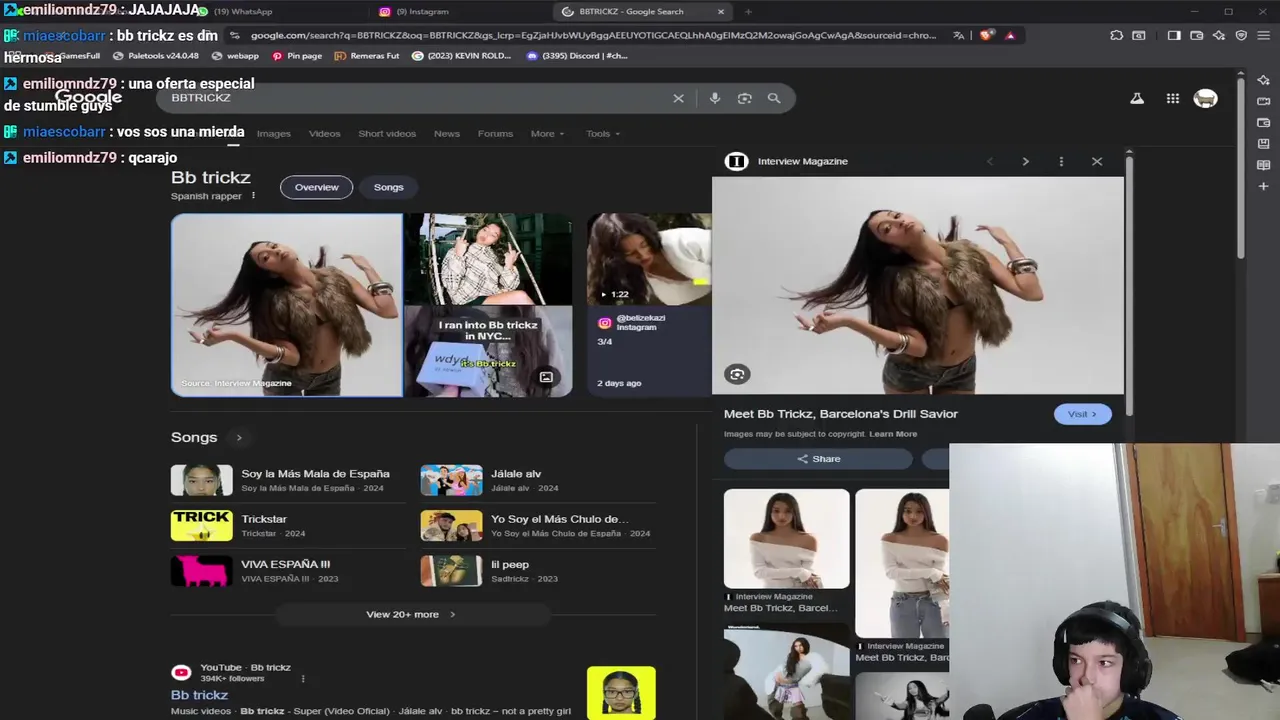Select the Short videos search tab
This screenshot has width=1280, height=720.
387,133
